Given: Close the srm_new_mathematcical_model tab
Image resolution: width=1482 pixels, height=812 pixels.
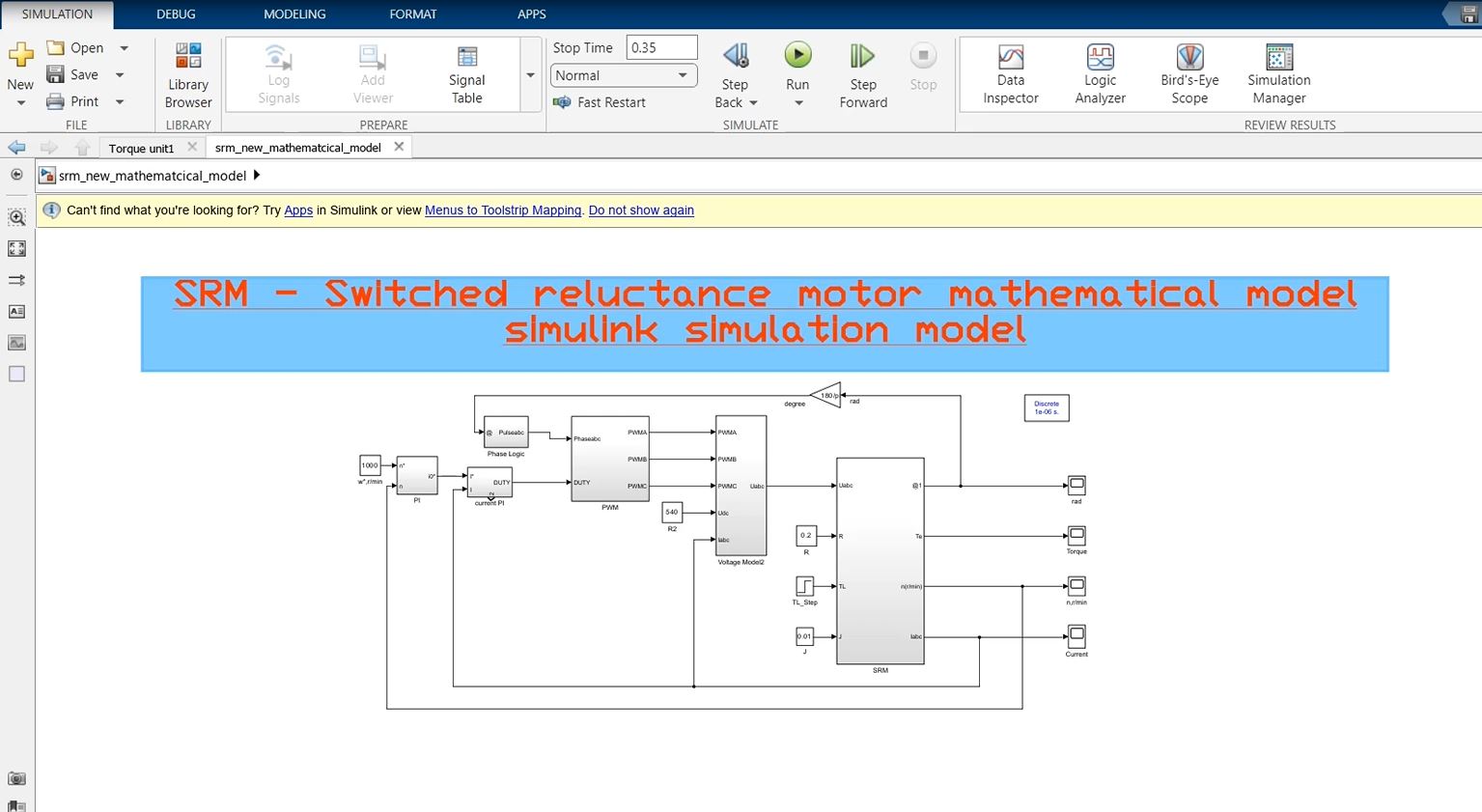Looking at the screenshot, I should click(400, 147).
